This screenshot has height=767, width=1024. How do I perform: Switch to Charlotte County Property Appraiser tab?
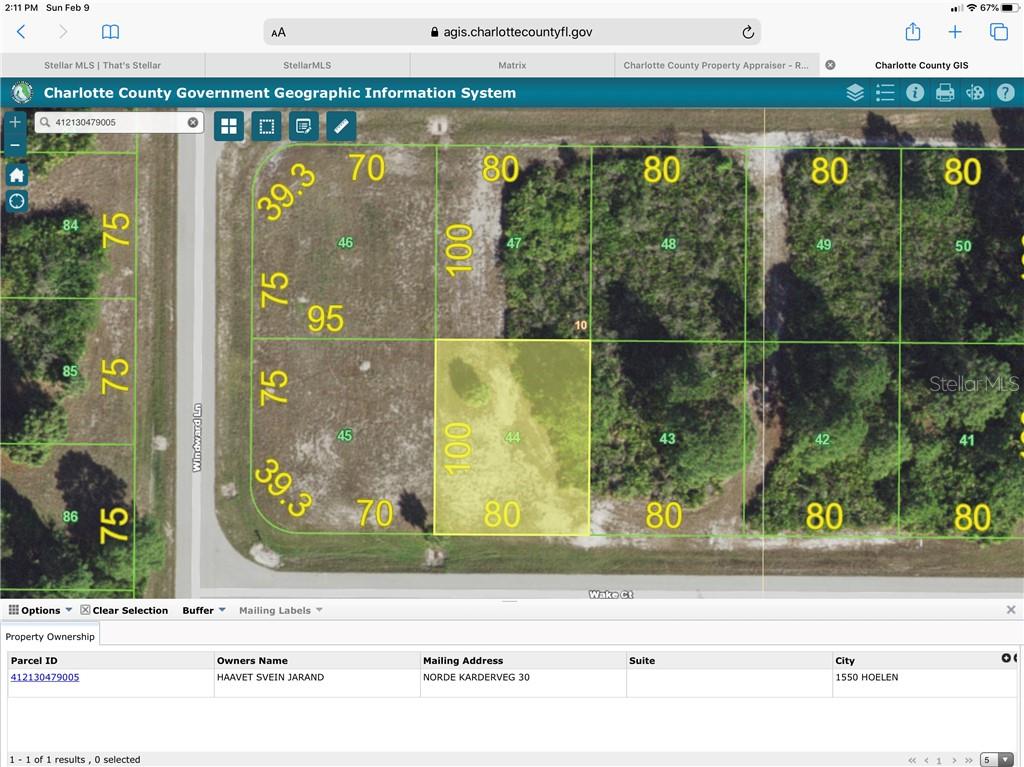[x=715, y=65]
